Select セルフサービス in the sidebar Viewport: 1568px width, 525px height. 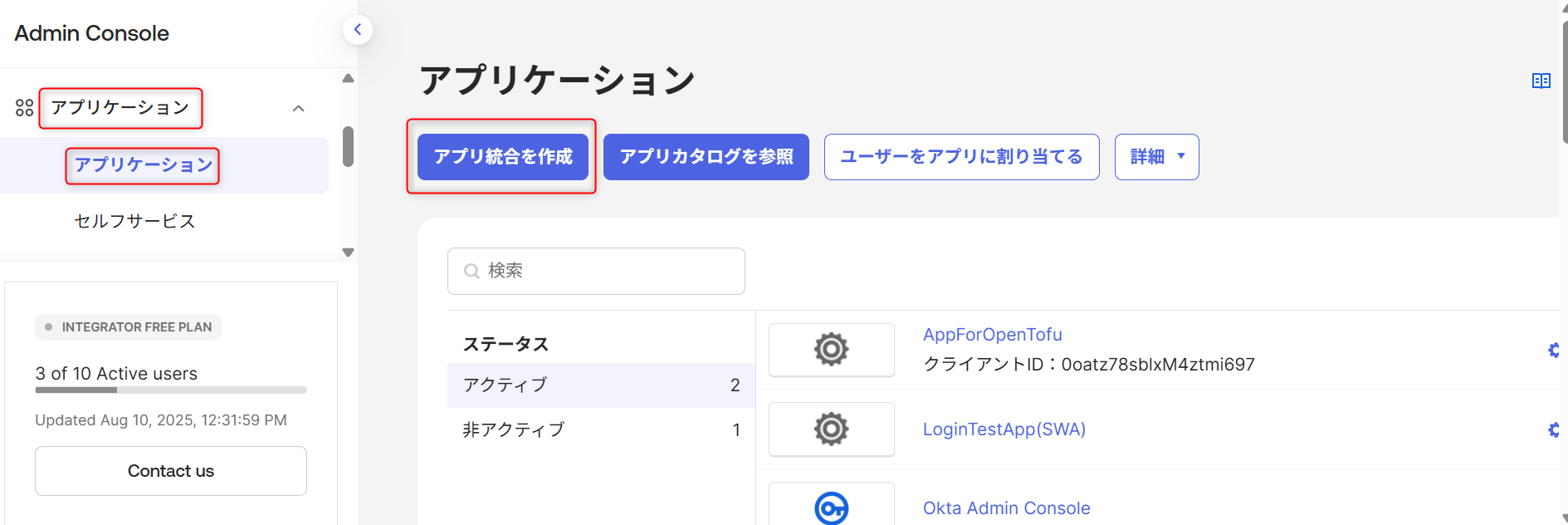click(x=134, y=221)
